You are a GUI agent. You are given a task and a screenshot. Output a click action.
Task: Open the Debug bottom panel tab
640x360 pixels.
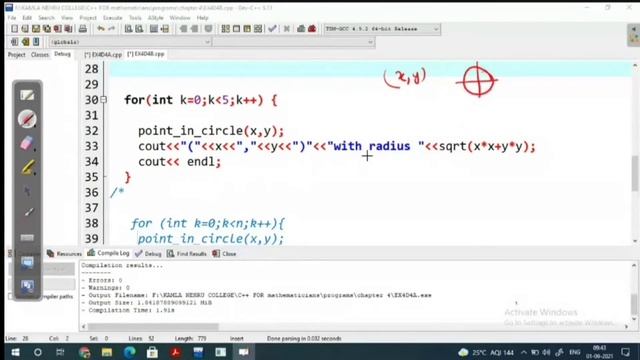click(149, 253)
